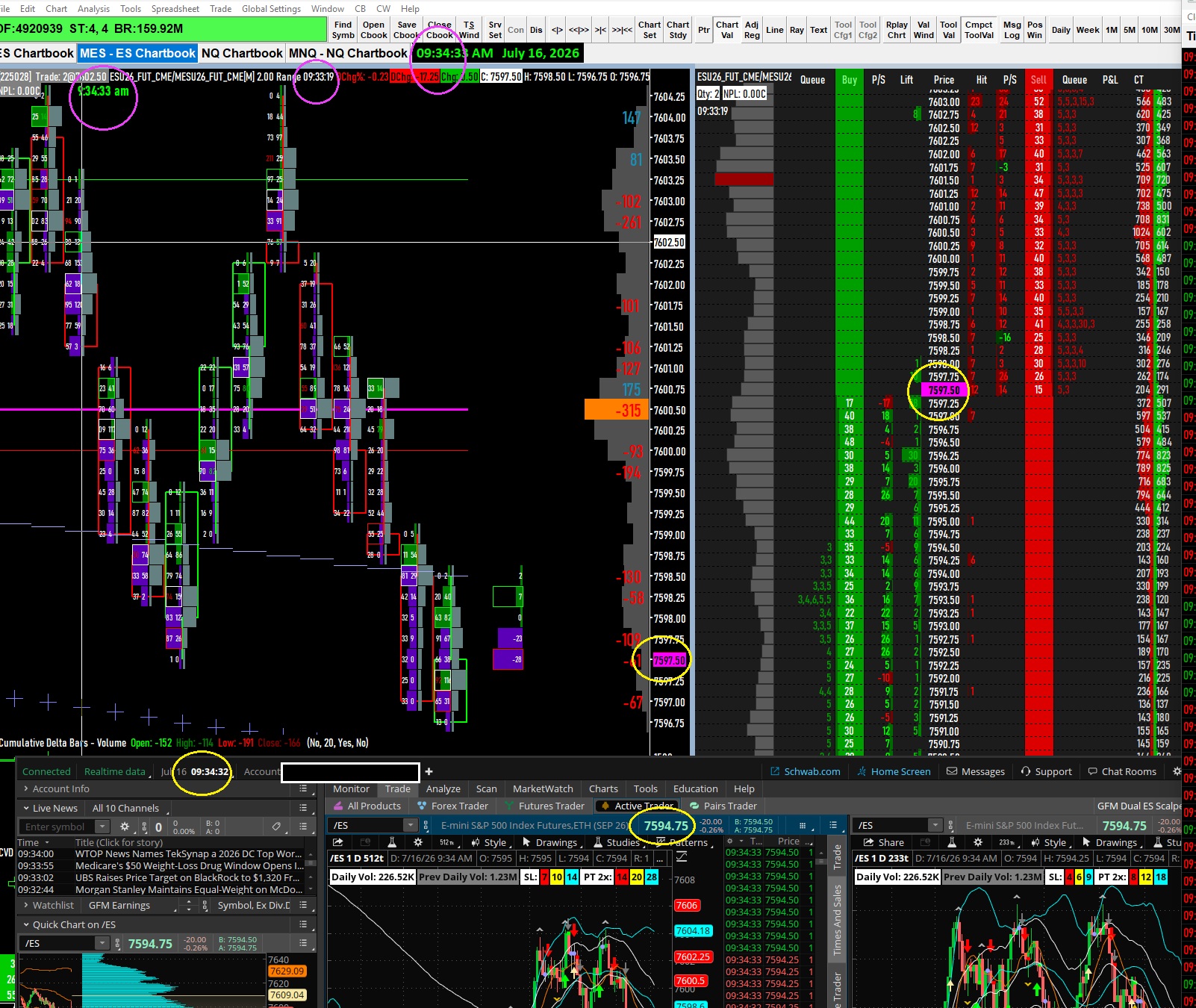Viewport: 1196px width, 1008px height.
Task: Click the Open Cbook button
Action: tap(374, 30)
